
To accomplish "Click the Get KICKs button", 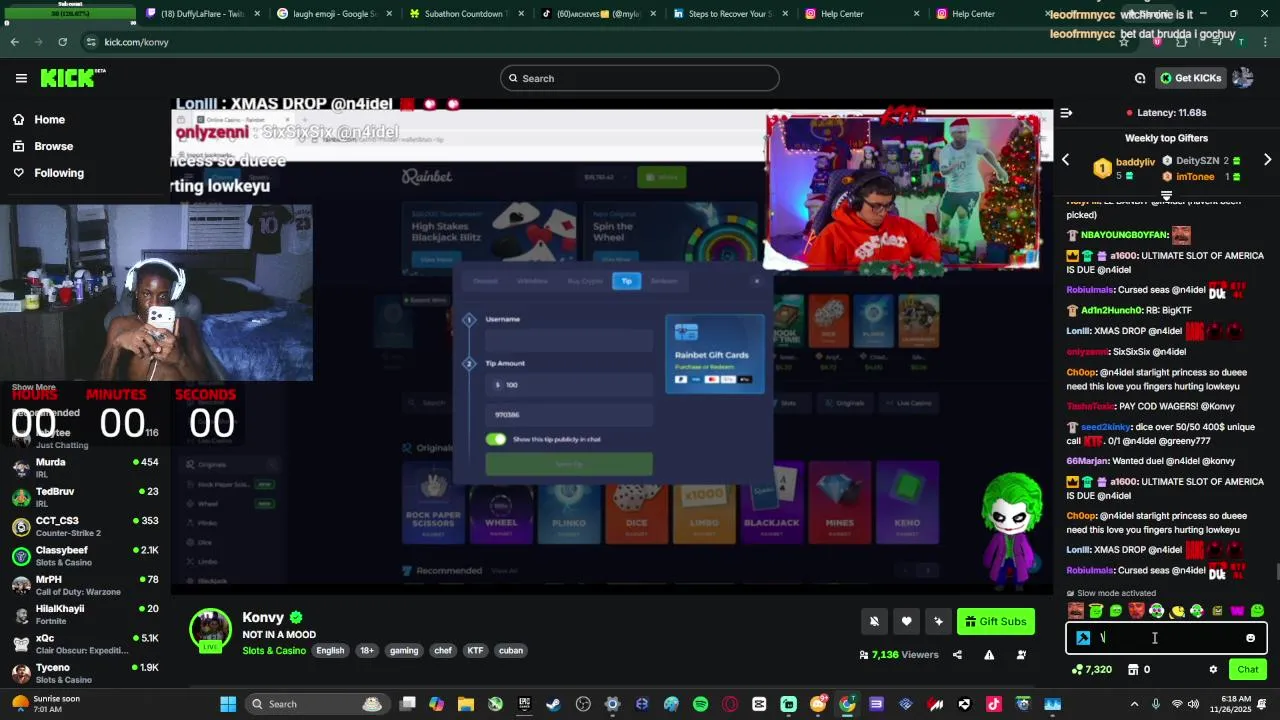I will click(x=1190, y=78).
